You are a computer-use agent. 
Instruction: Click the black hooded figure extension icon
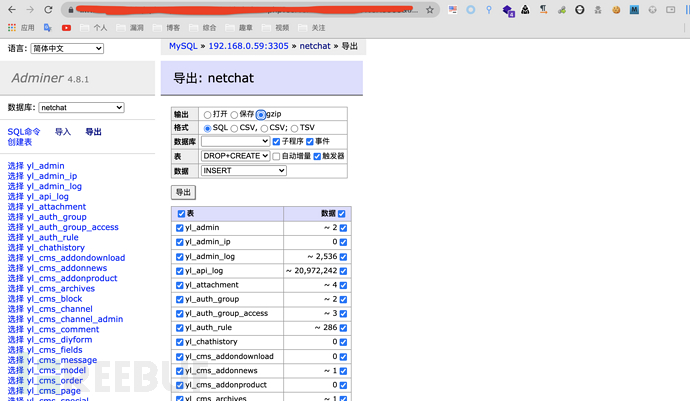point(525,10)
